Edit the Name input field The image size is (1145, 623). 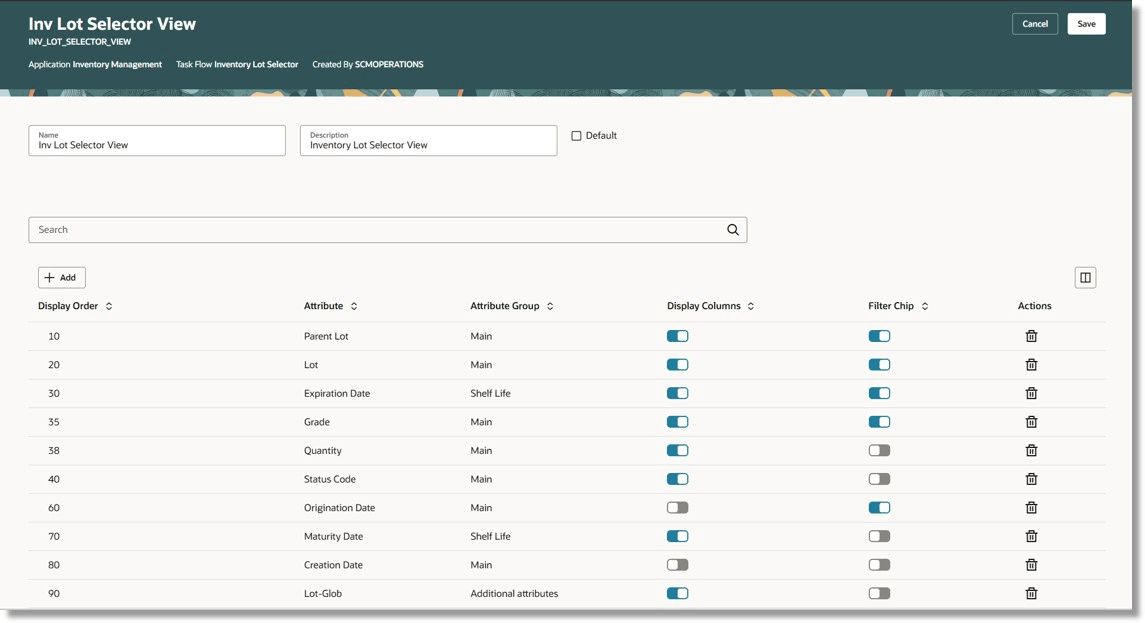click(157, 140)
